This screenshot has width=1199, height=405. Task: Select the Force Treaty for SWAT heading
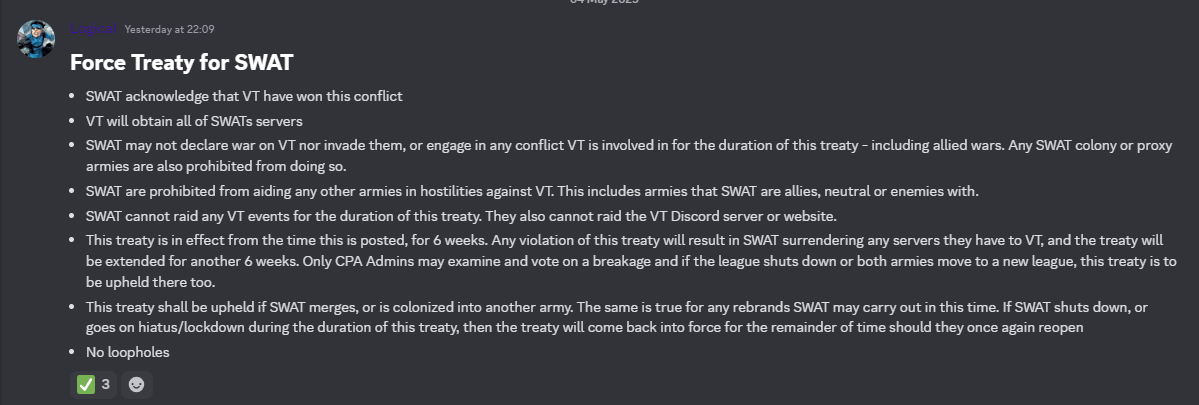point(181,62)
